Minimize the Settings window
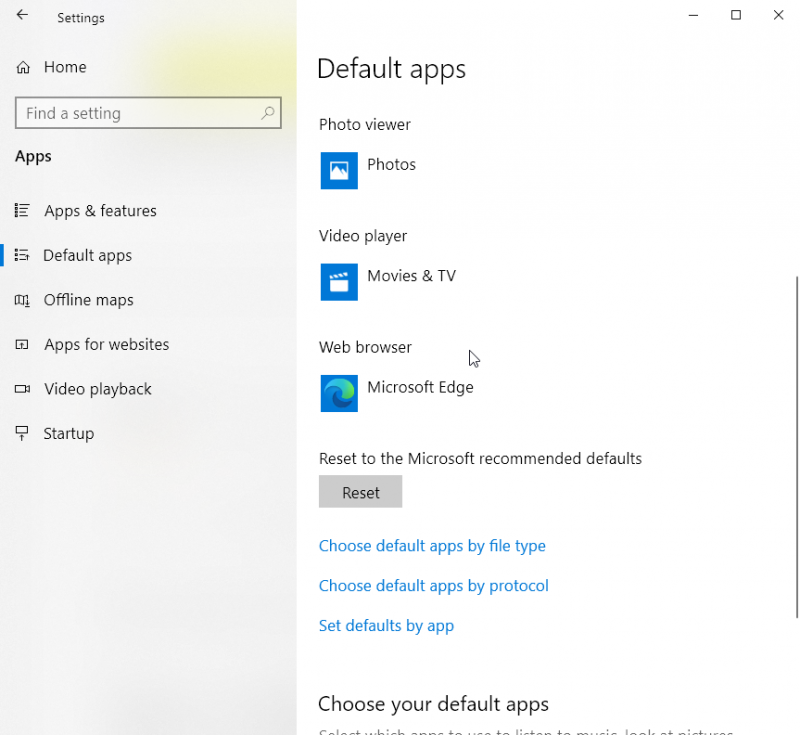 (x=693, y=15)
